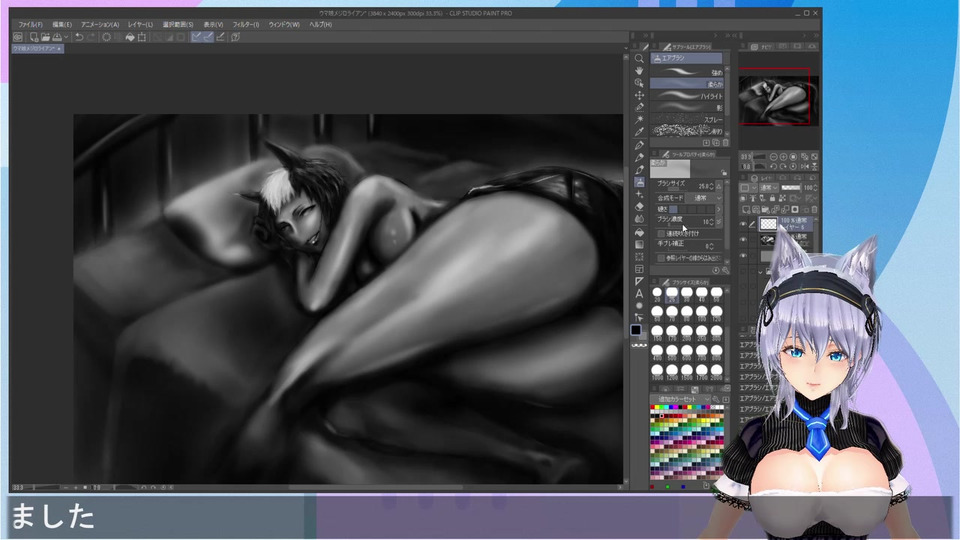Screen dimensions: 960x540
Task: Click Fill bucket icon in command bar
Action: tap(130, 37)
